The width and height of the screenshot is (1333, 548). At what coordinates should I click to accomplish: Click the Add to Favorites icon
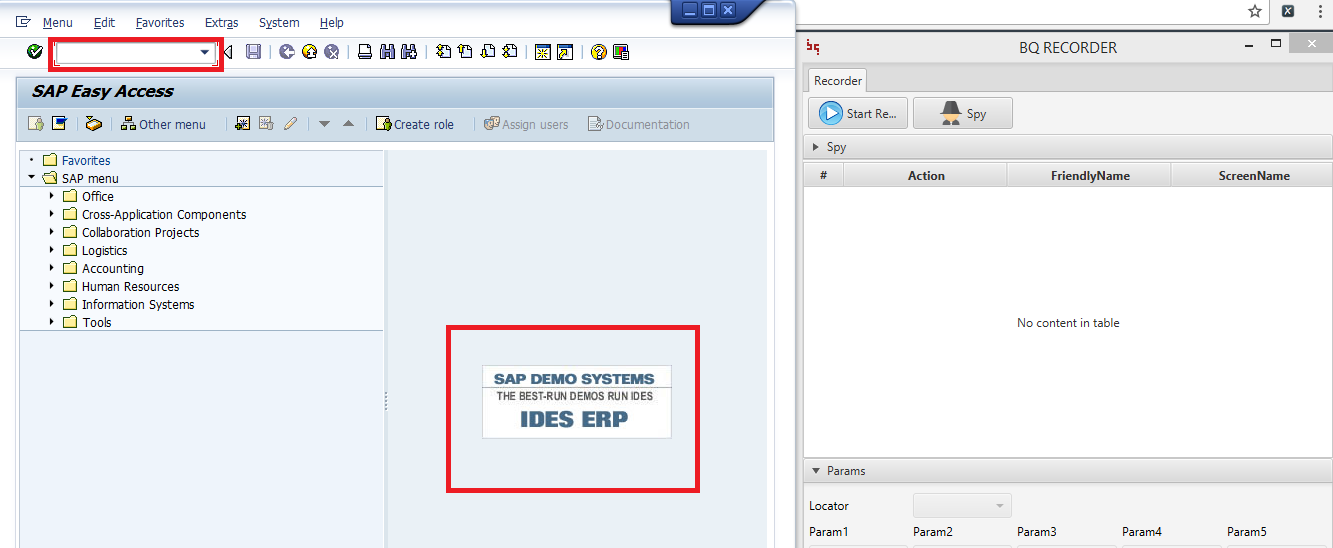[x=243, y=124]
